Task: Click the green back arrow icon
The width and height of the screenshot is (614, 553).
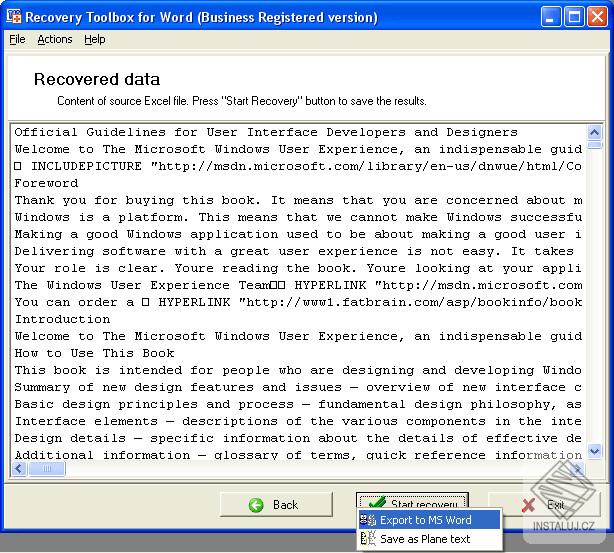Action: [x=256, y=505]
